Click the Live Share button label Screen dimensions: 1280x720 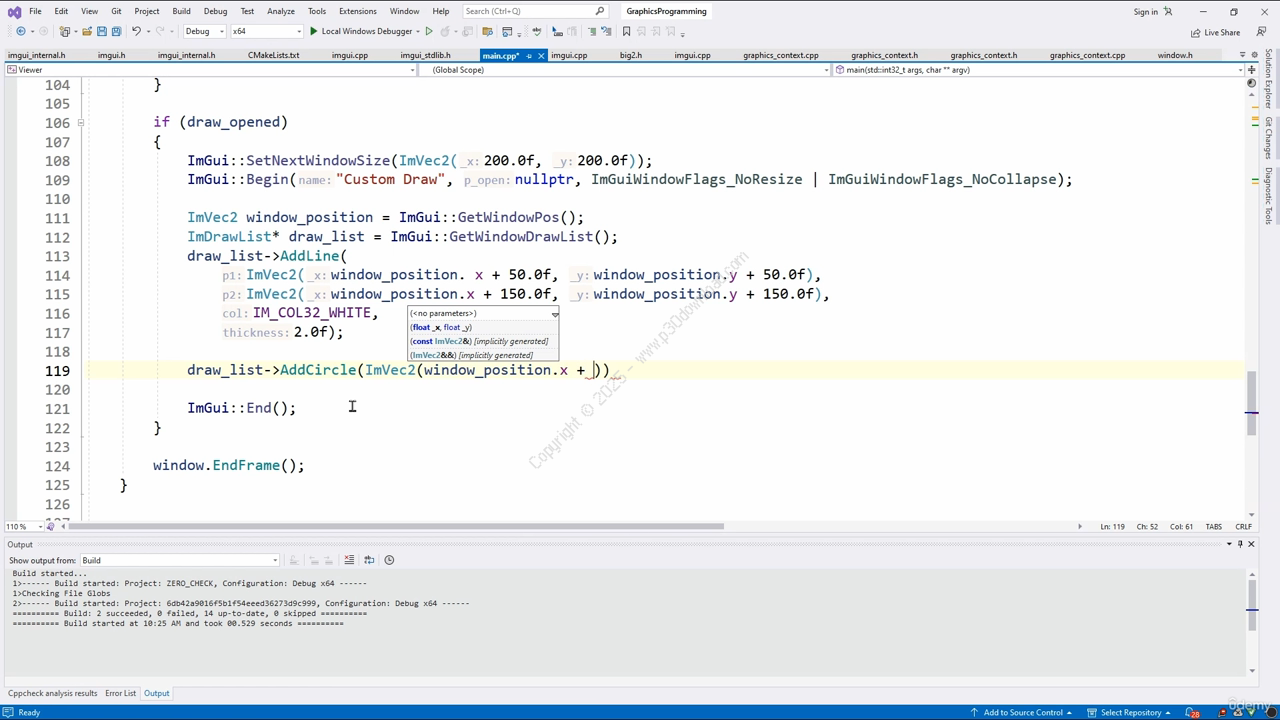1222,32
